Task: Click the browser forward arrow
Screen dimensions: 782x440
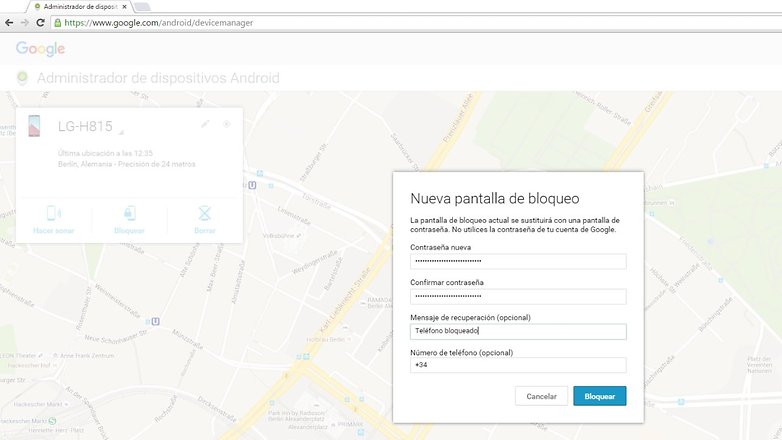Action: [x=24, y=22]
